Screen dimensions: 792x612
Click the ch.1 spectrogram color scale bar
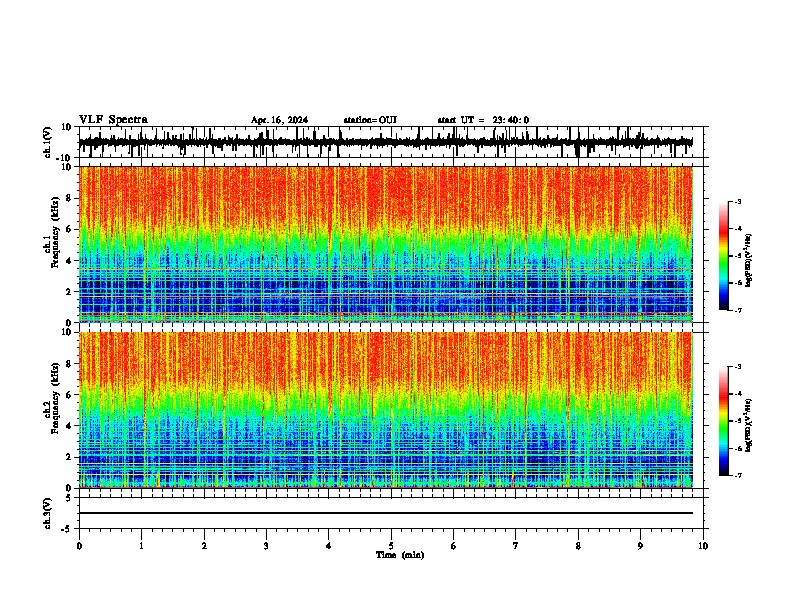pyautogui.click(x=723, y=256)
